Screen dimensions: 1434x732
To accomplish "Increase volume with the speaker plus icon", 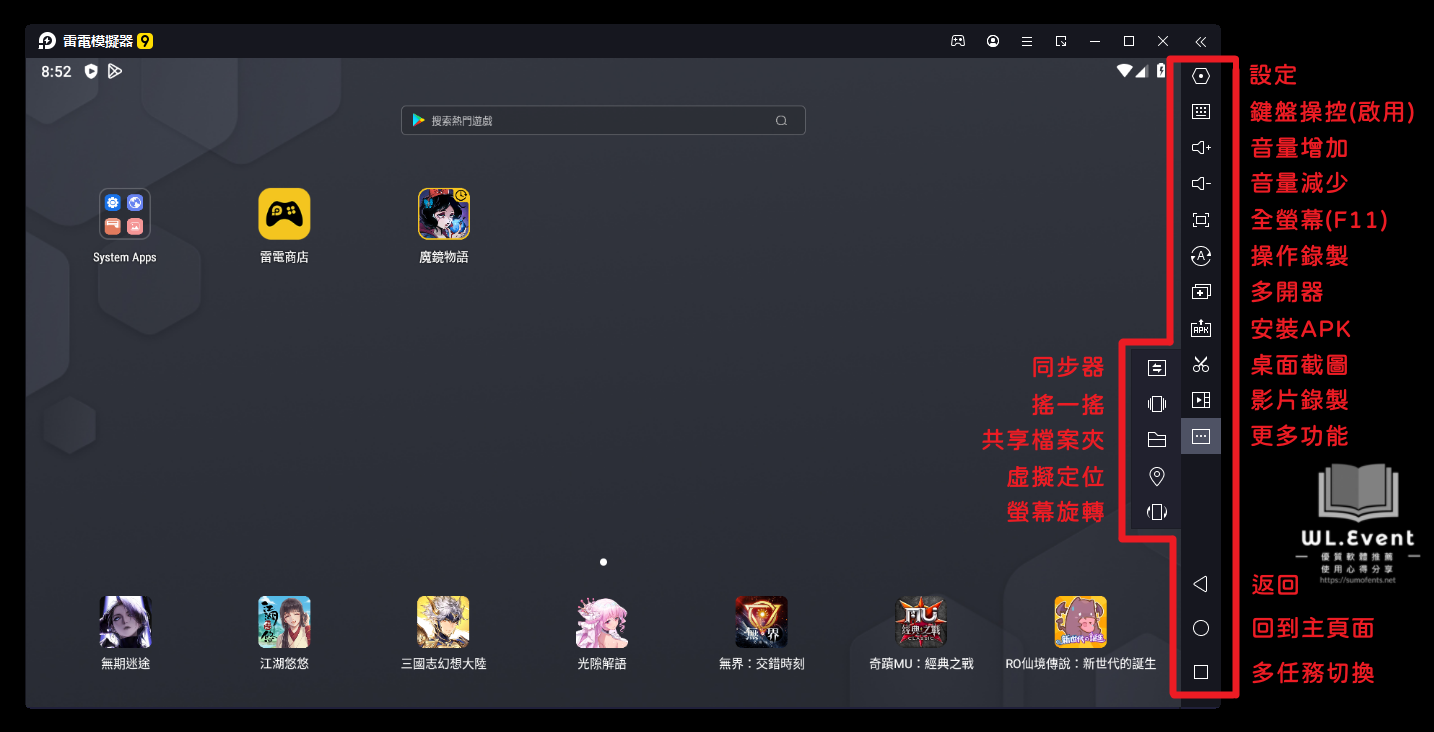I will coord(1201,148).
